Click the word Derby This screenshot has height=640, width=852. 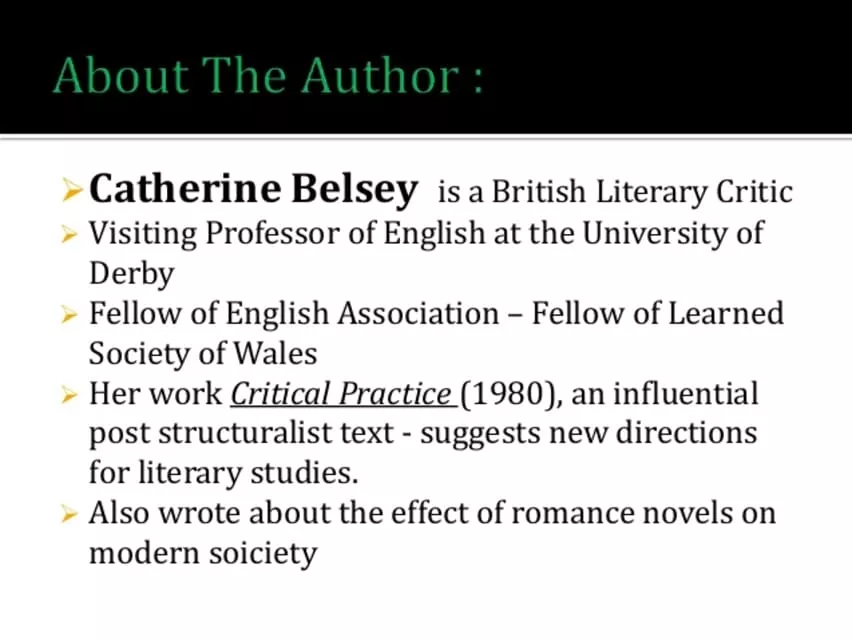131,273
